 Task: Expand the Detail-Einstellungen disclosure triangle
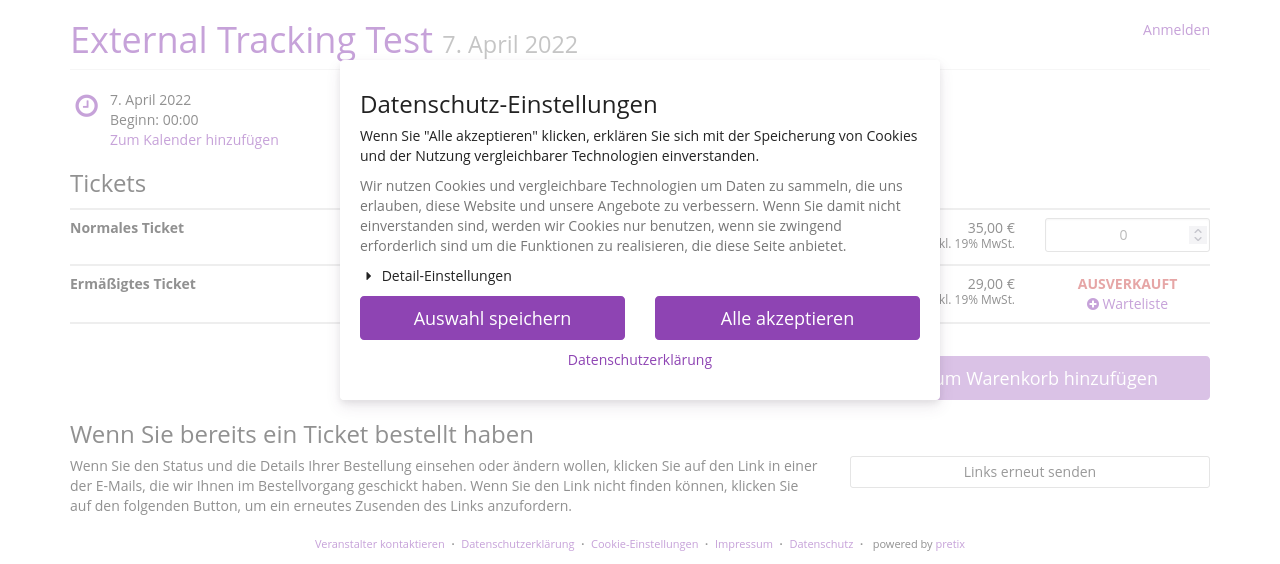[x=369, y=276]
